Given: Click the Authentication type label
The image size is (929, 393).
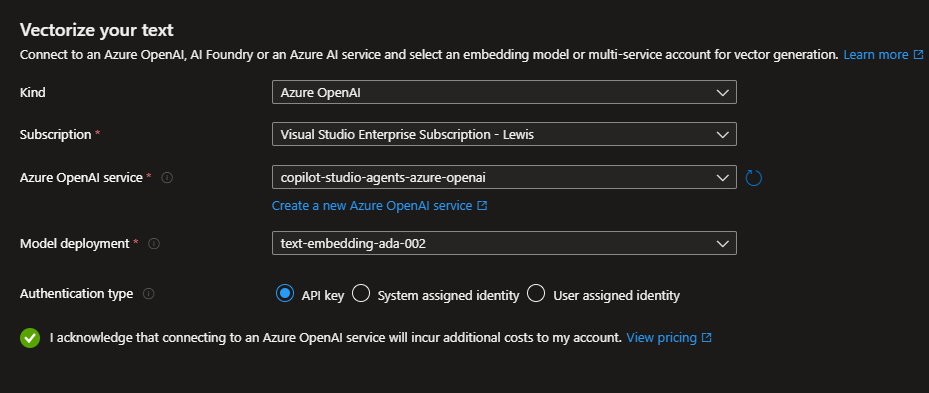Looking at the screenshot, I should [76, 294].
